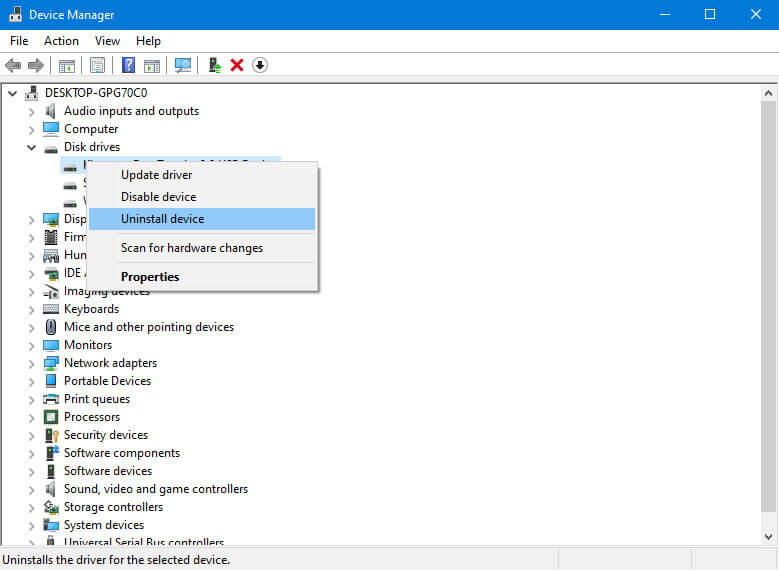Expand the System devices chevron
779x570 pixels.
[31, 525]
